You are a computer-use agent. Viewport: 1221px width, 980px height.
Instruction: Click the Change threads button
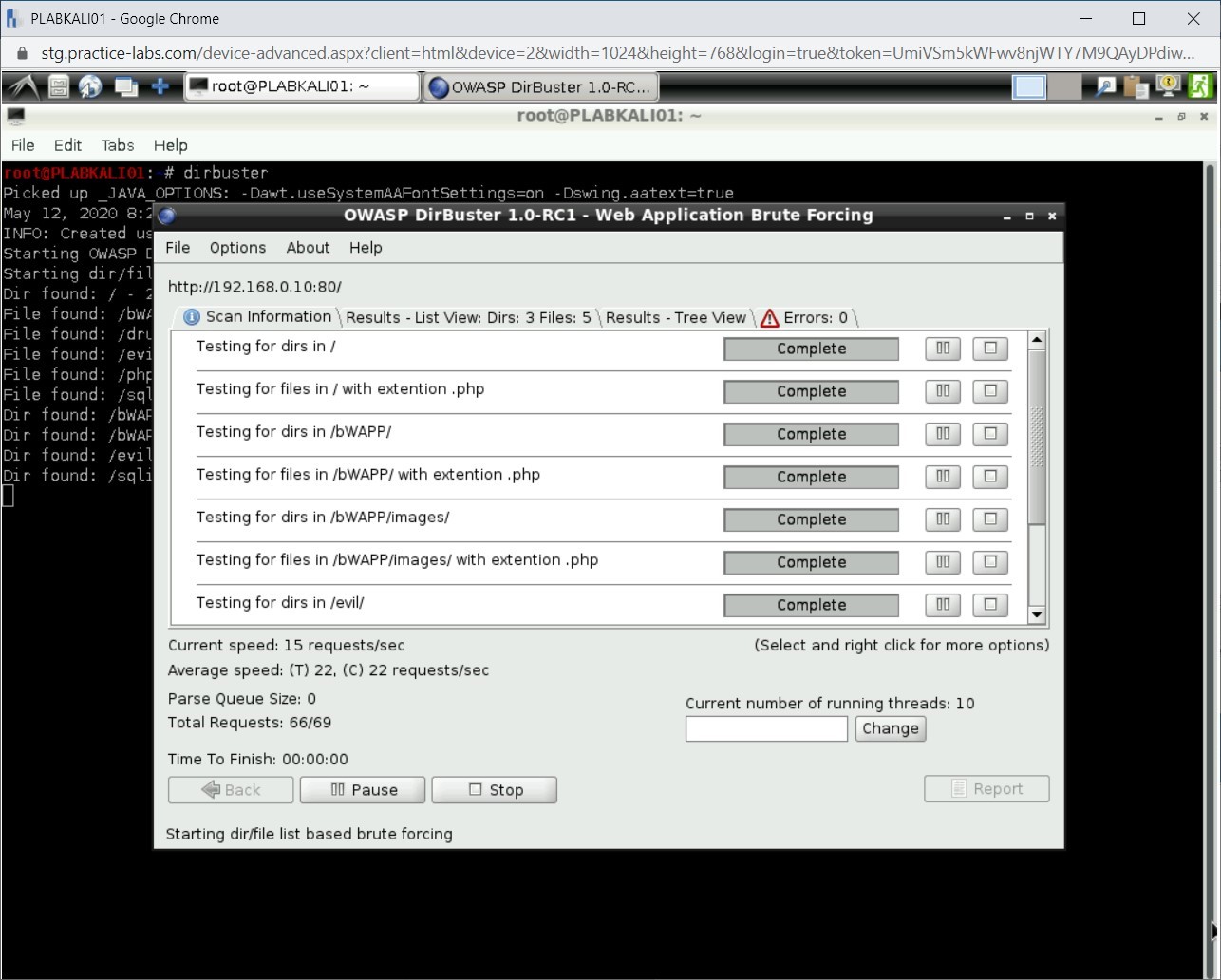(x=890, y=729)
